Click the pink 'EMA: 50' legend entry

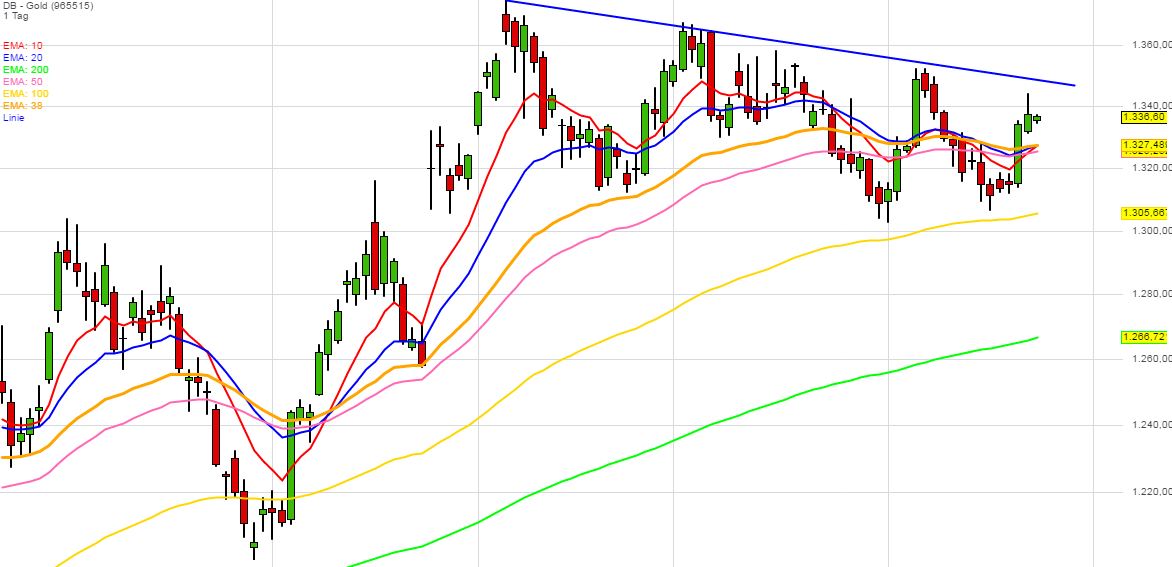tap(22, 81)
